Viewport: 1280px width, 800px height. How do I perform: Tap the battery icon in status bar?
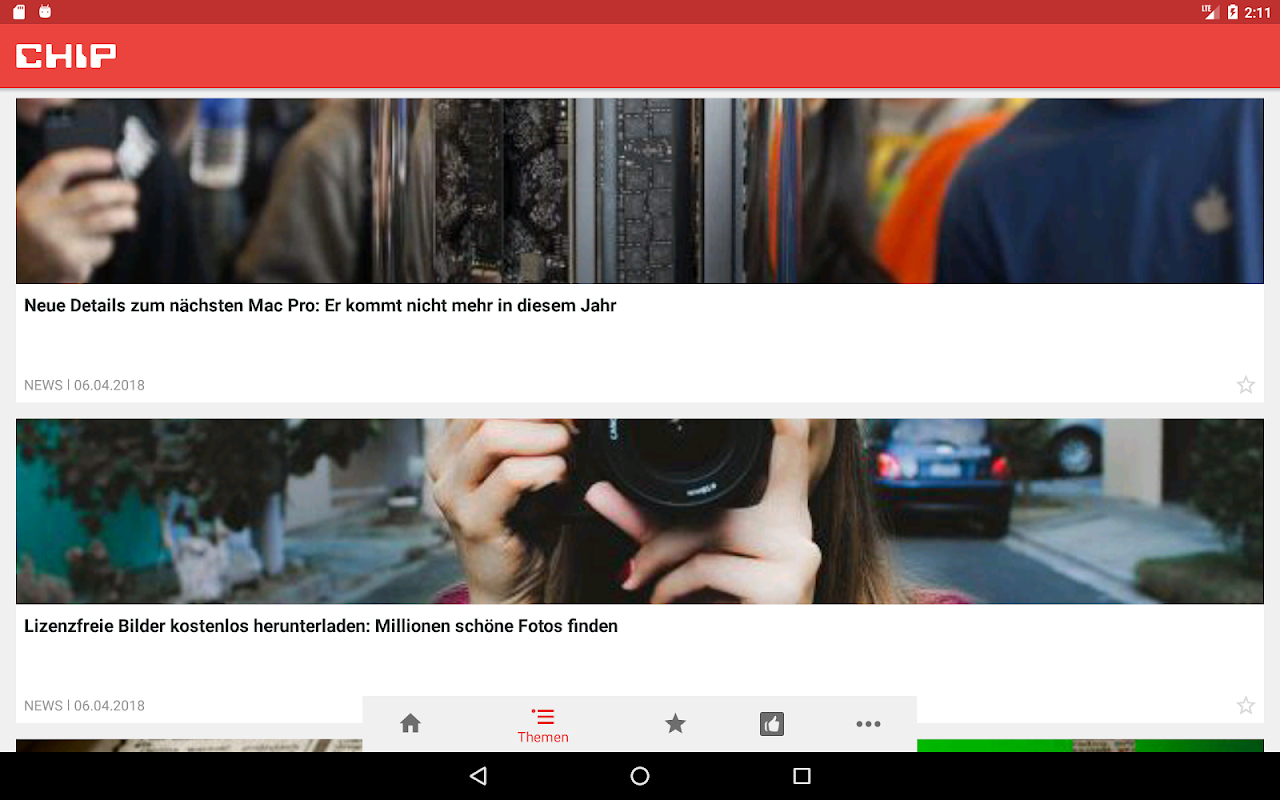tap(1232, 12)
